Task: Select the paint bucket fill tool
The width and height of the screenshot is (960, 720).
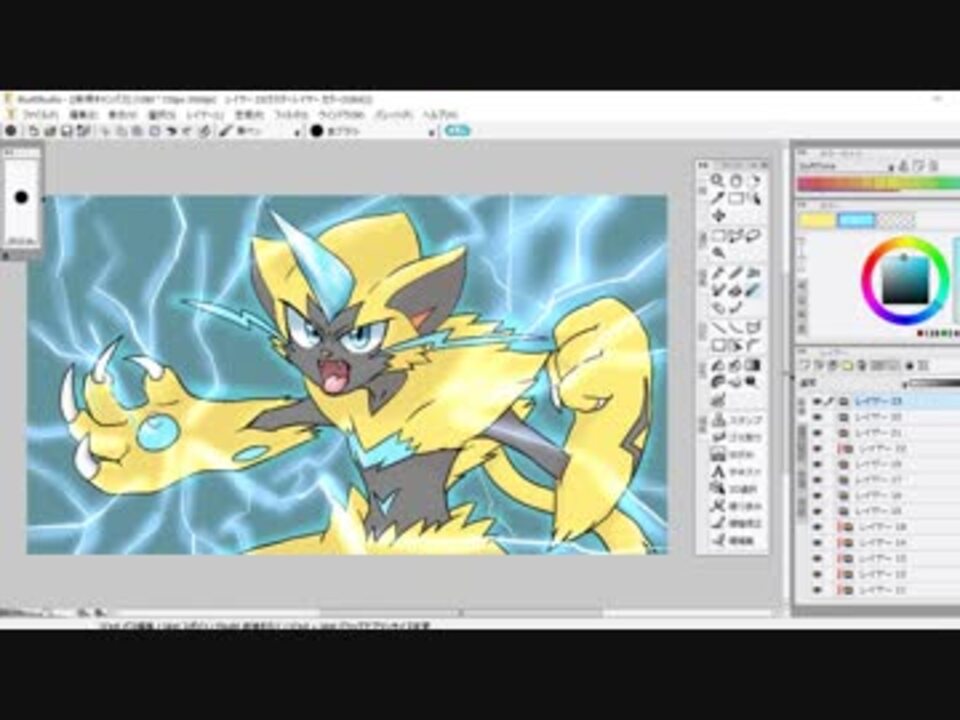Action: [718, 366]
